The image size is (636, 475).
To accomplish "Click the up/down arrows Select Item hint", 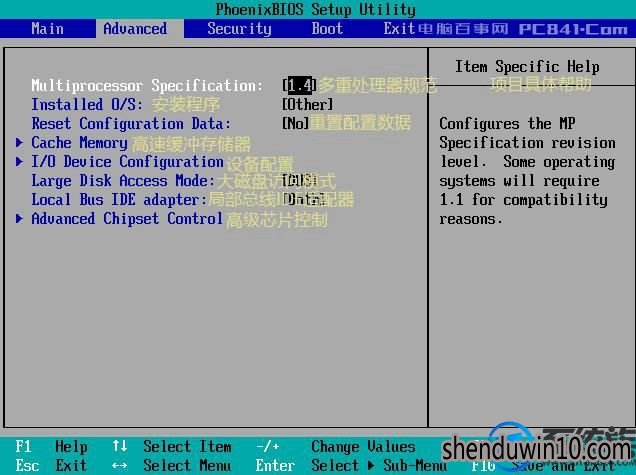I will pyautogui.click(x=172, y=447).
